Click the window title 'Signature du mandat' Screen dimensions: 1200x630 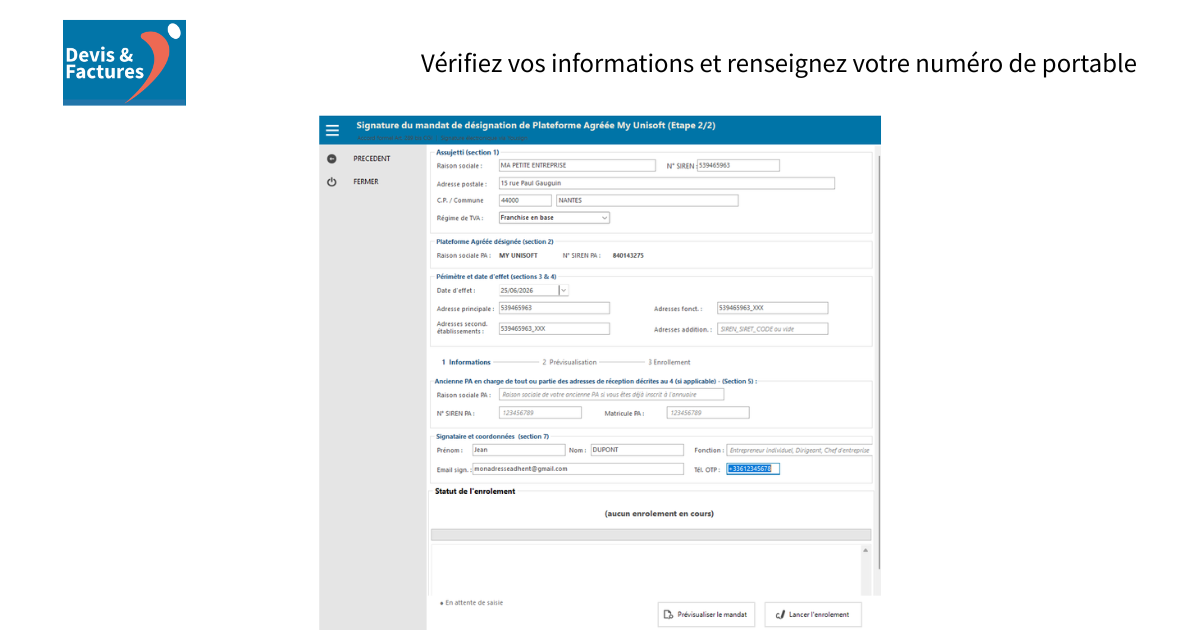tap(536, 126)
